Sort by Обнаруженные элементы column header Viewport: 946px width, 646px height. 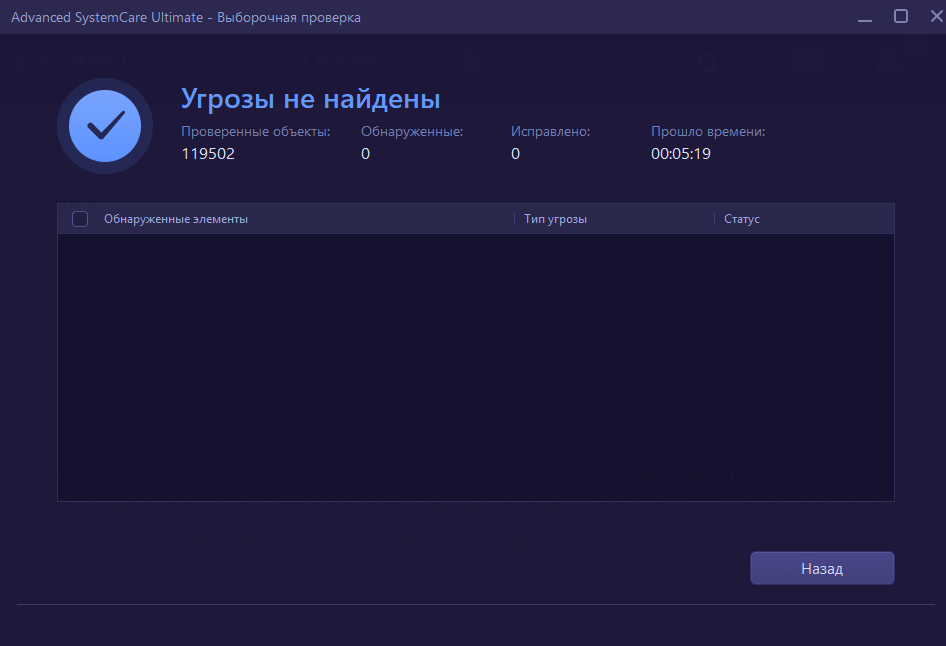coord(176,219)
